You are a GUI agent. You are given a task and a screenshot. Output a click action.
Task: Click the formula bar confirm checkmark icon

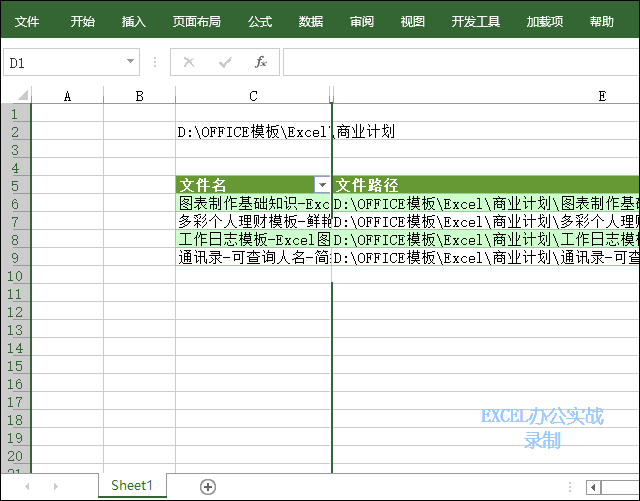coord(225,62)
